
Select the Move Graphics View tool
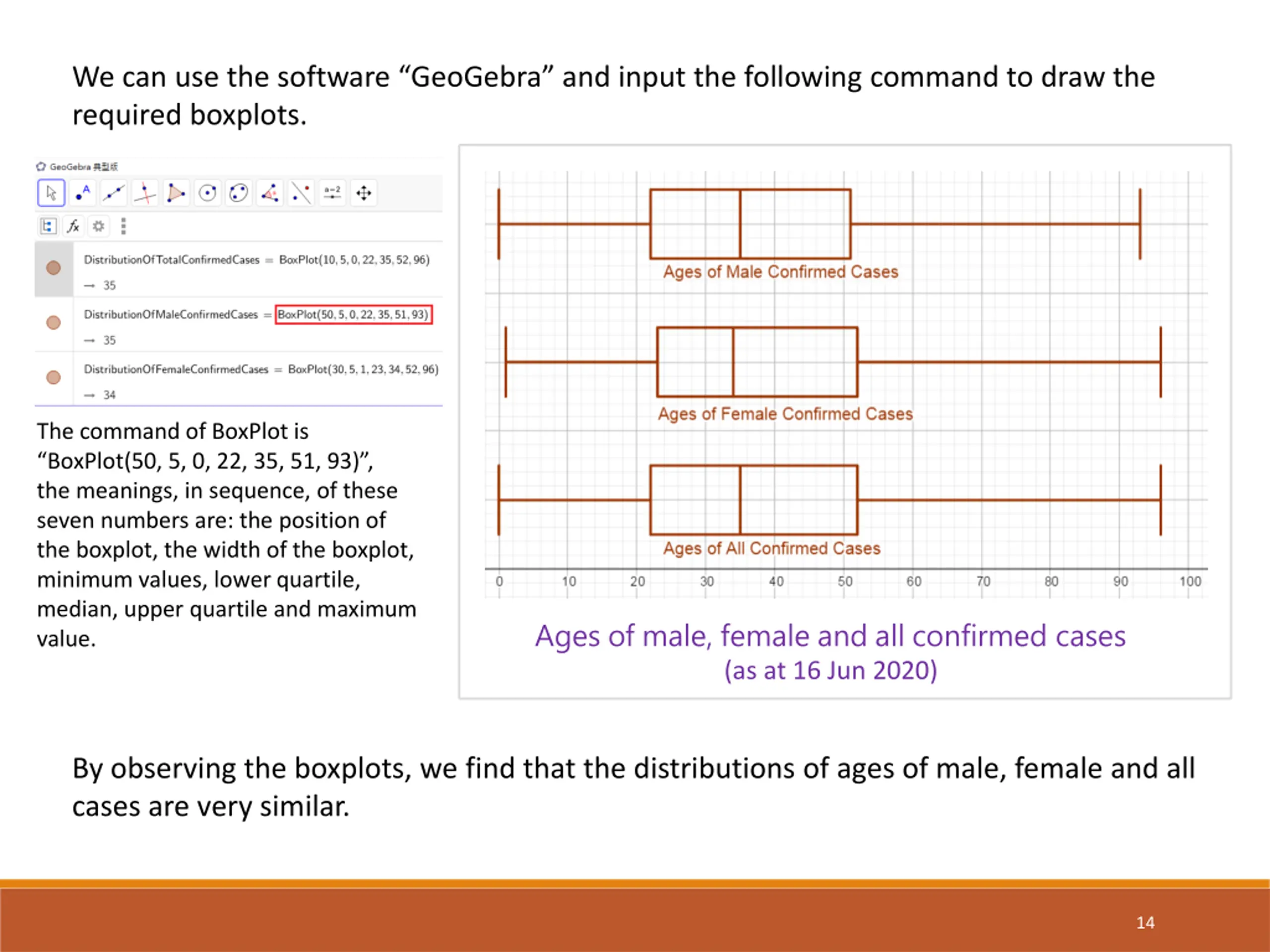(x=364, y=193)
